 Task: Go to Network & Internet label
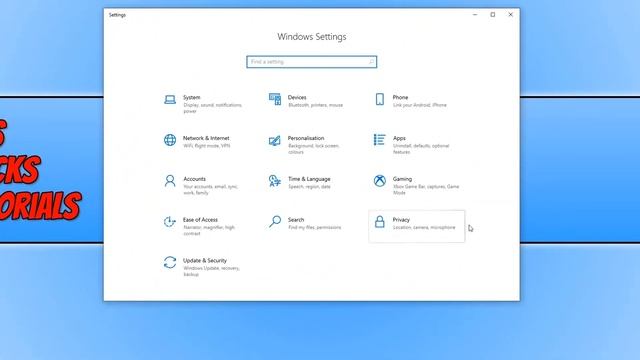click(x=206, y=138)
